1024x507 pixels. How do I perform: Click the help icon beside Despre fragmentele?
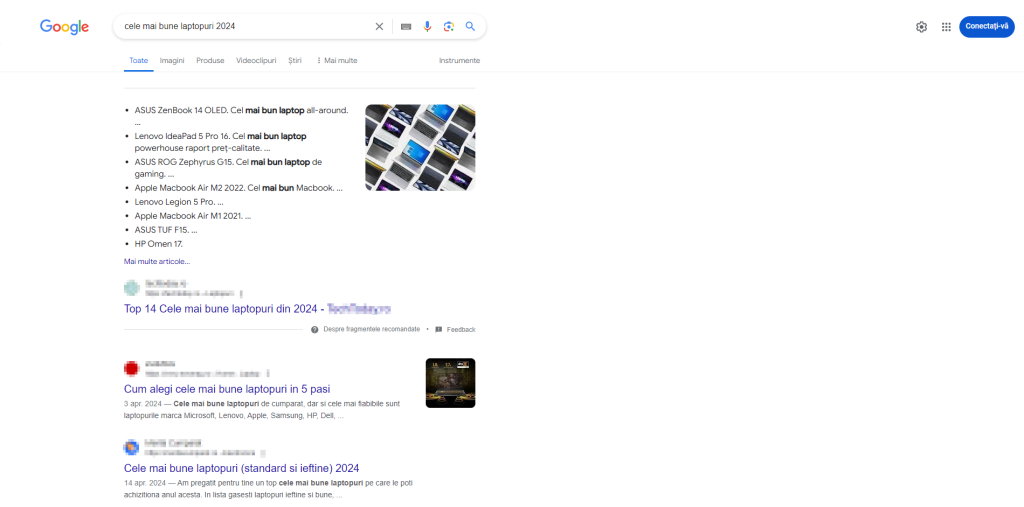(x=315, y=329)
